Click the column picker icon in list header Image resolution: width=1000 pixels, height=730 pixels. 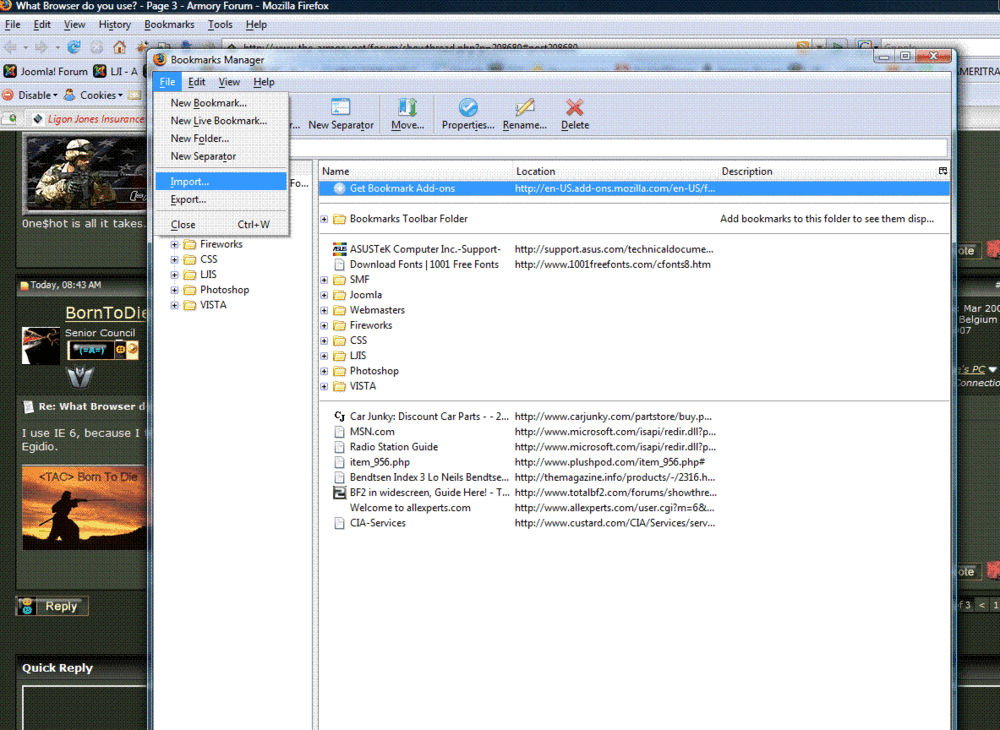tap(942, 171)
